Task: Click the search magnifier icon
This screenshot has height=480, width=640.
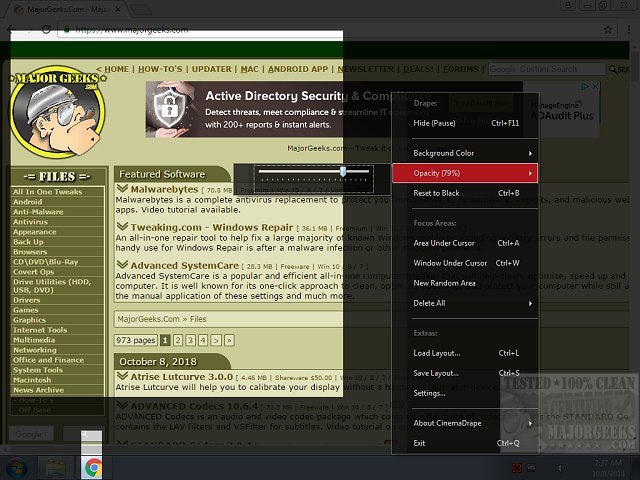Action: (x=613, y=69)
